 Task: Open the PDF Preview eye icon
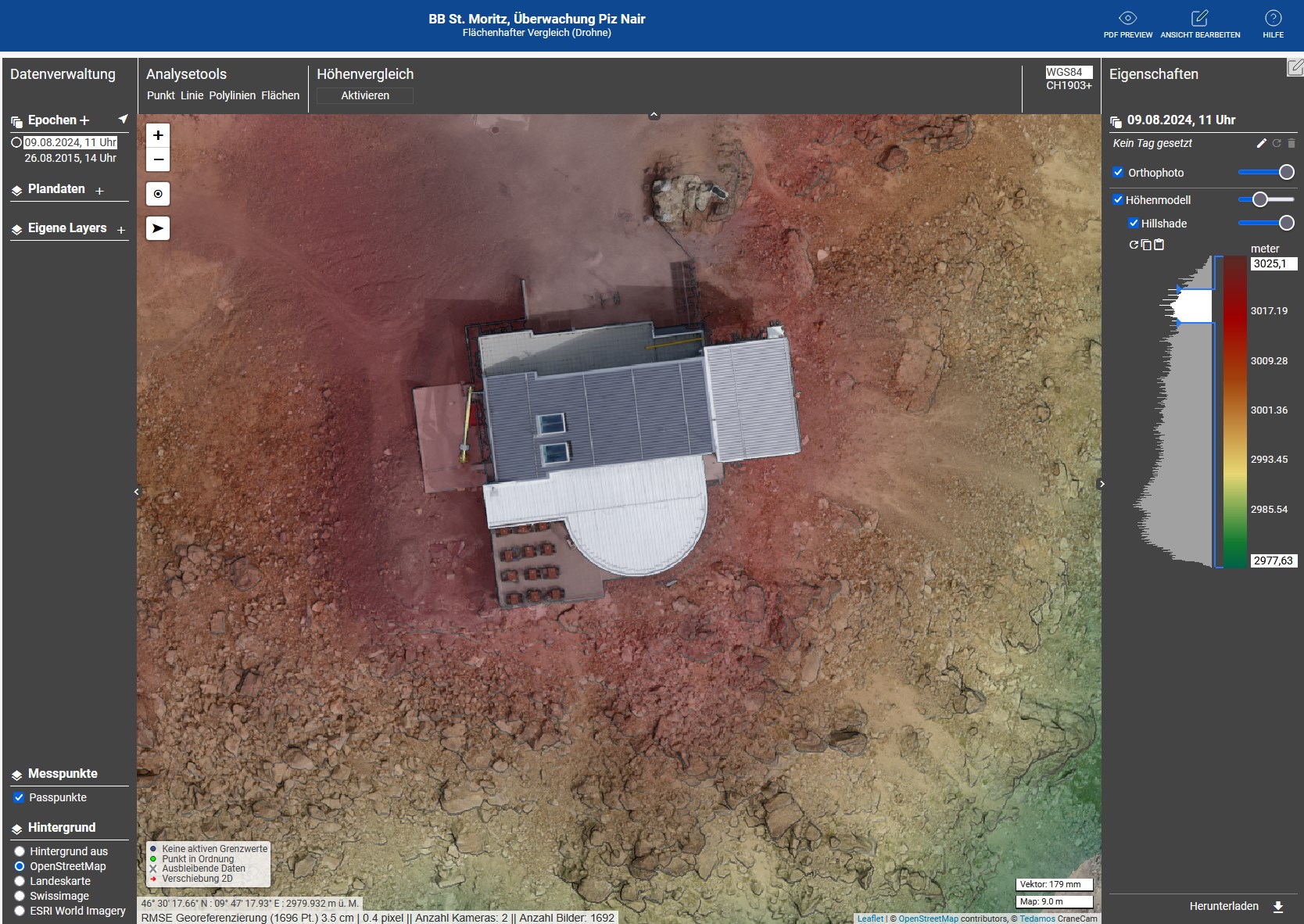tap(1127, 19)
